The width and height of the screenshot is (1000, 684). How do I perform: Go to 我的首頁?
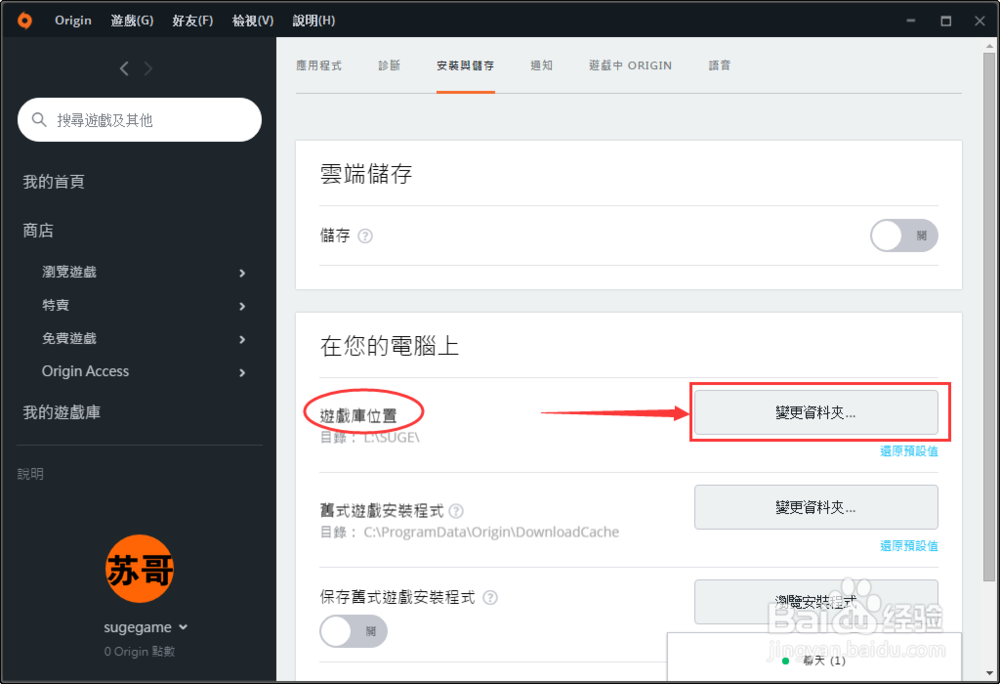pos(54,182)
